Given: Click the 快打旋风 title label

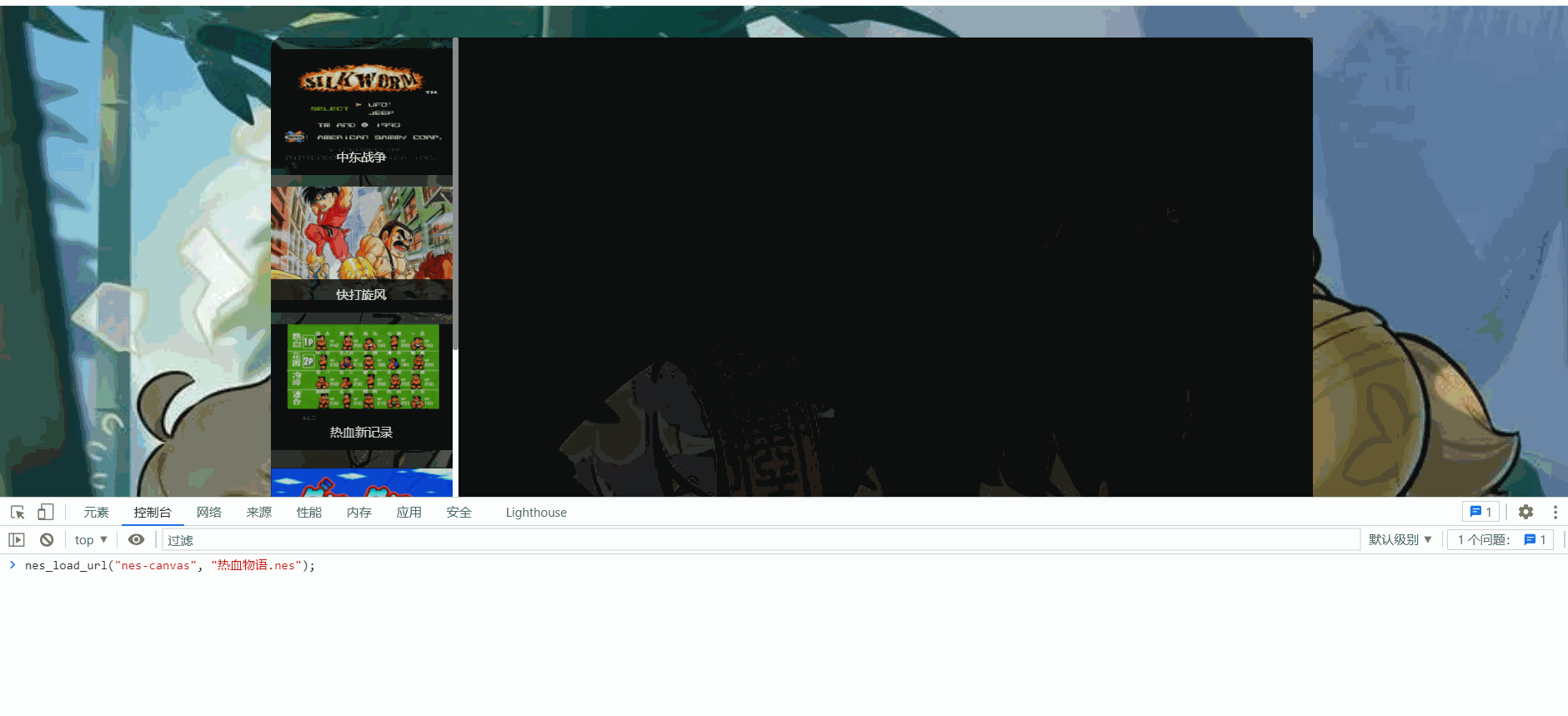Looking at the screenshot, I should pyautogui.click(x=361, y=294).
